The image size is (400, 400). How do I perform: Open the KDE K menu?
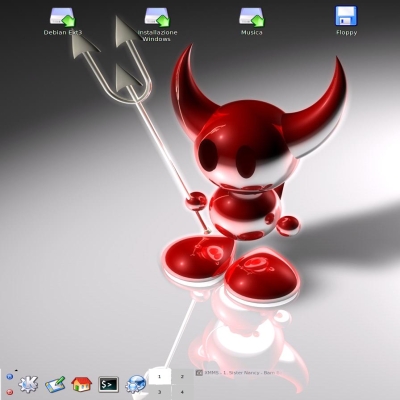28,384
